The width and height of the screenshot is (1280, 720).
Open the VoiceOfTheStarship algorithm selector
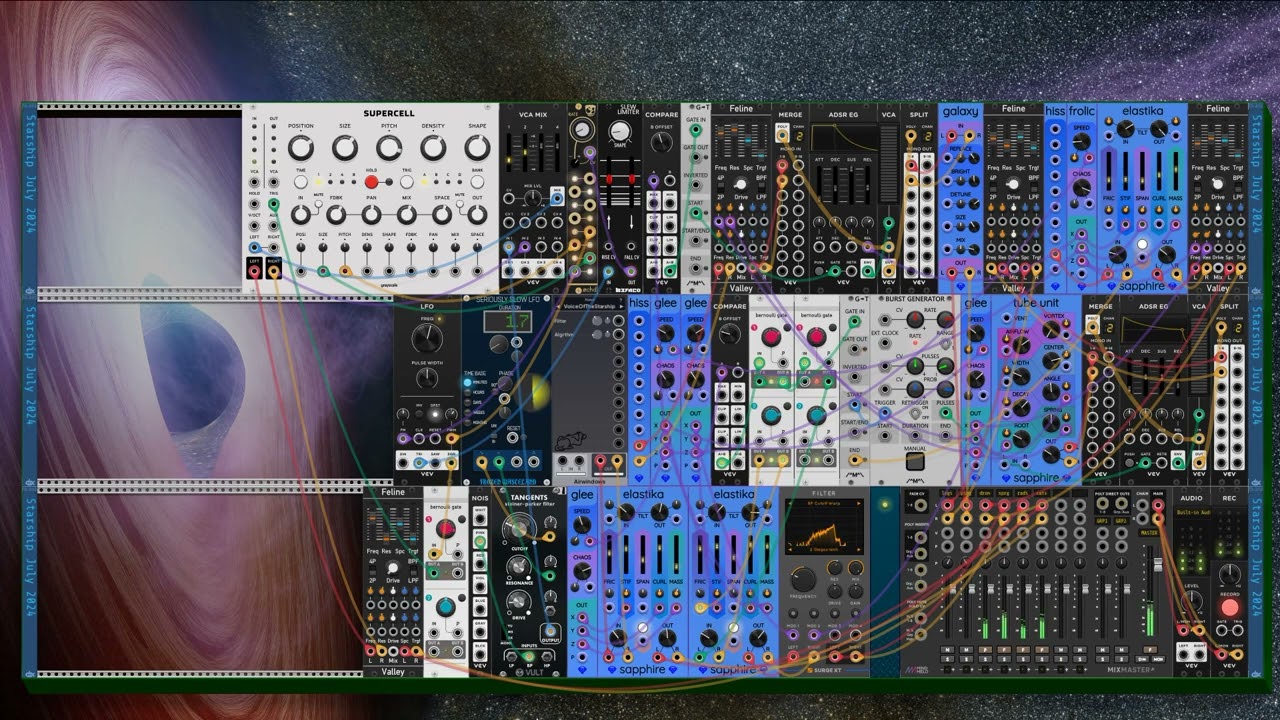(x=589, y=307)
